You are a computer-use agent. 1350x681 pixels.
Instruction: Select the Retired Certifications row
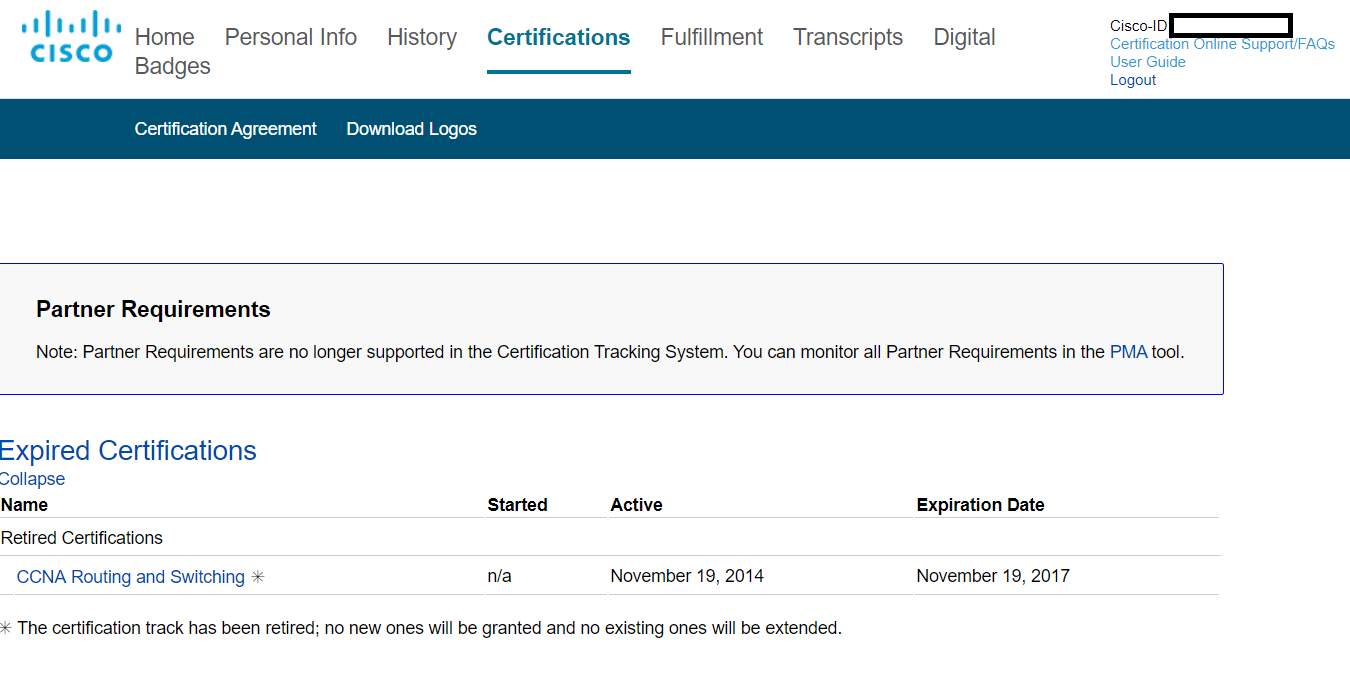point(609,538)
